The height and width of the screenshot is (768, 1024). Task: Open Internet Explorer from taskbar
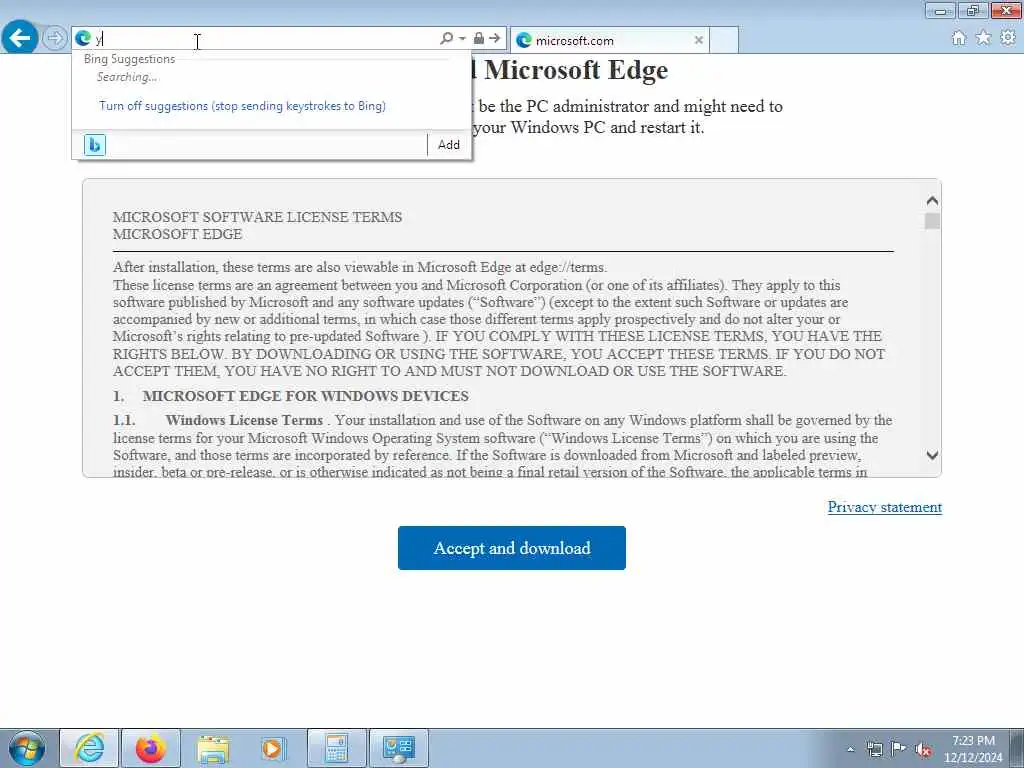89,748
